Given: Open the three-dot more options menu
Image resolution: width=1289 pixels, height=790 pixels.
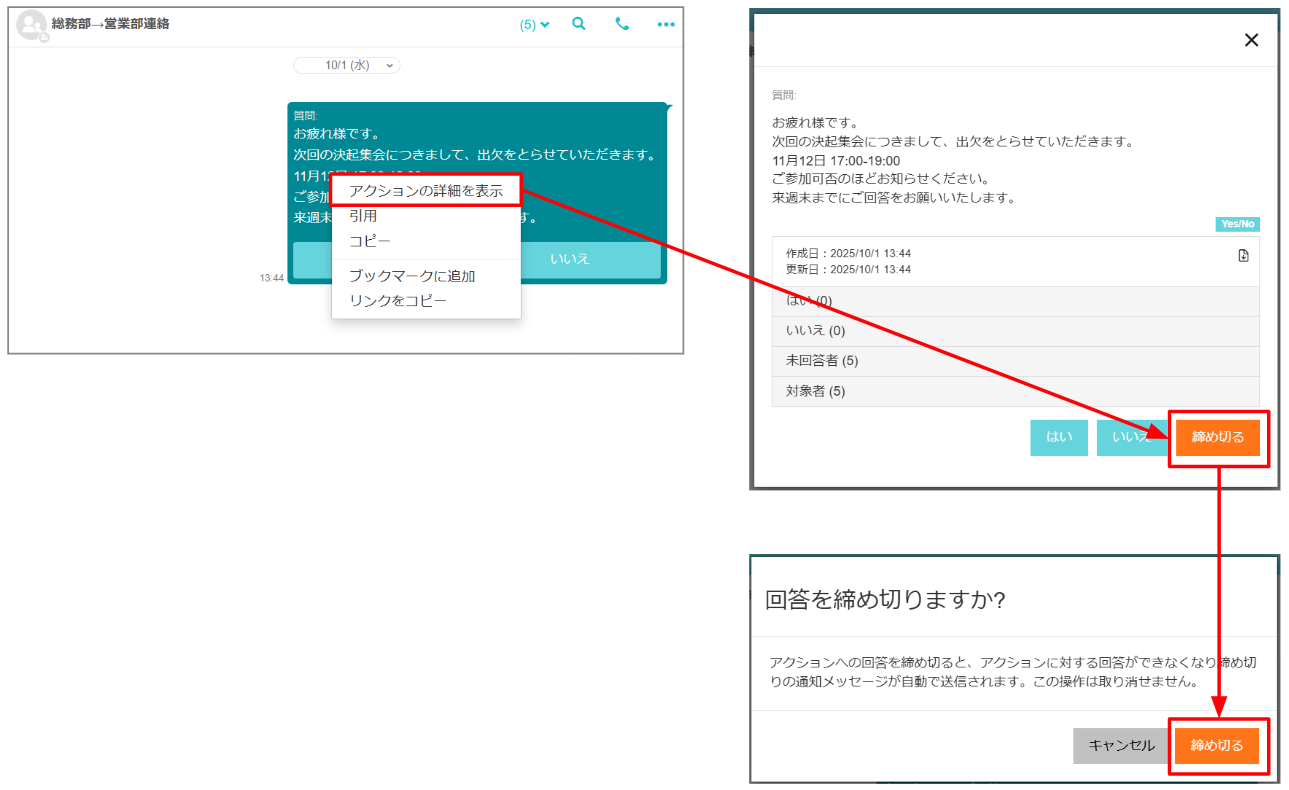Looking at the screenshot, I should [666, 24].
